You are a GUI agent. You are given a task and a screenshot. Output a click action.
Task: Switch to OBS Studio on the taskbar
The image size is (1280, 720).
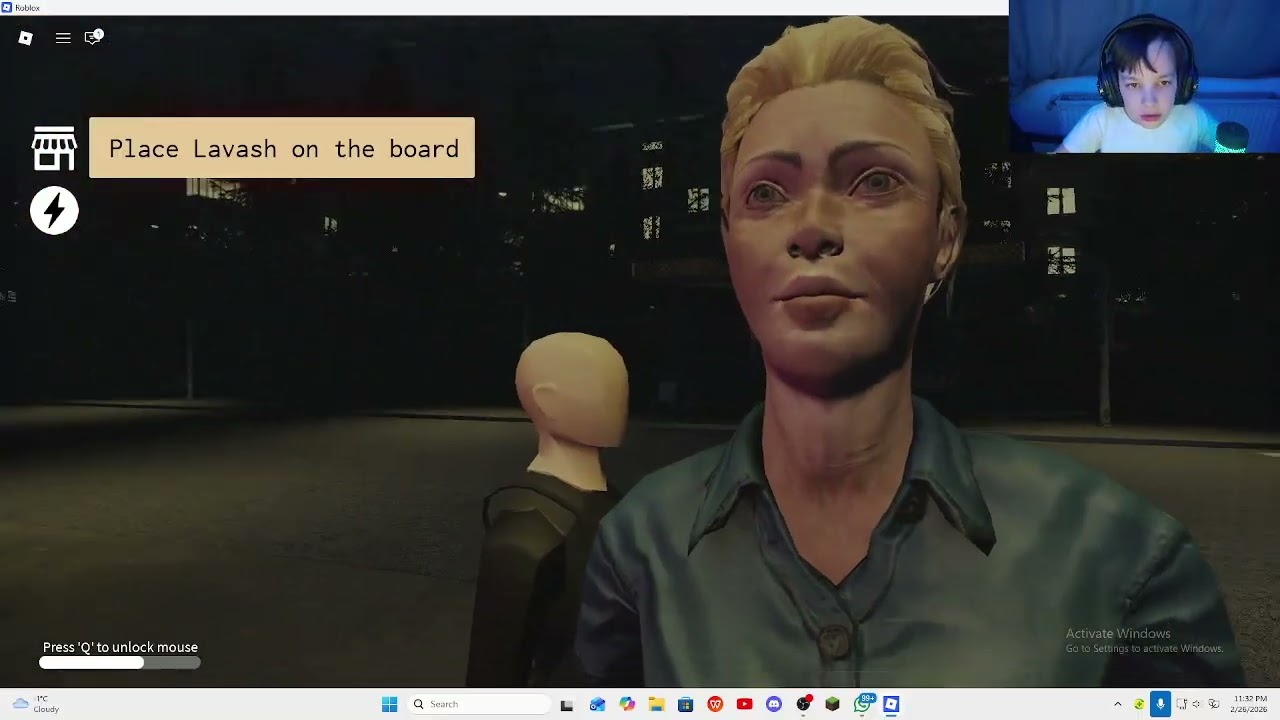(803, 704)
